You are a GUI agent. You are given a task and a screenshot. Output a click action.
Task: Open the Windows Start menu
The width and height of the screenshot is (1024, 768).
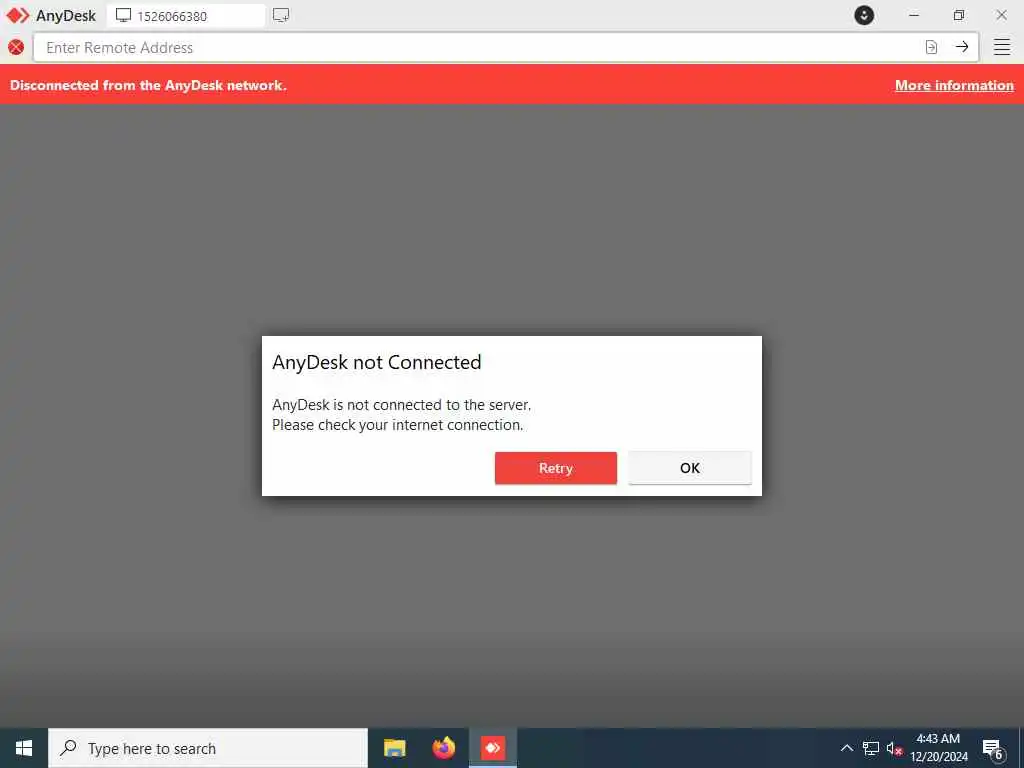(x=24, y=748)
